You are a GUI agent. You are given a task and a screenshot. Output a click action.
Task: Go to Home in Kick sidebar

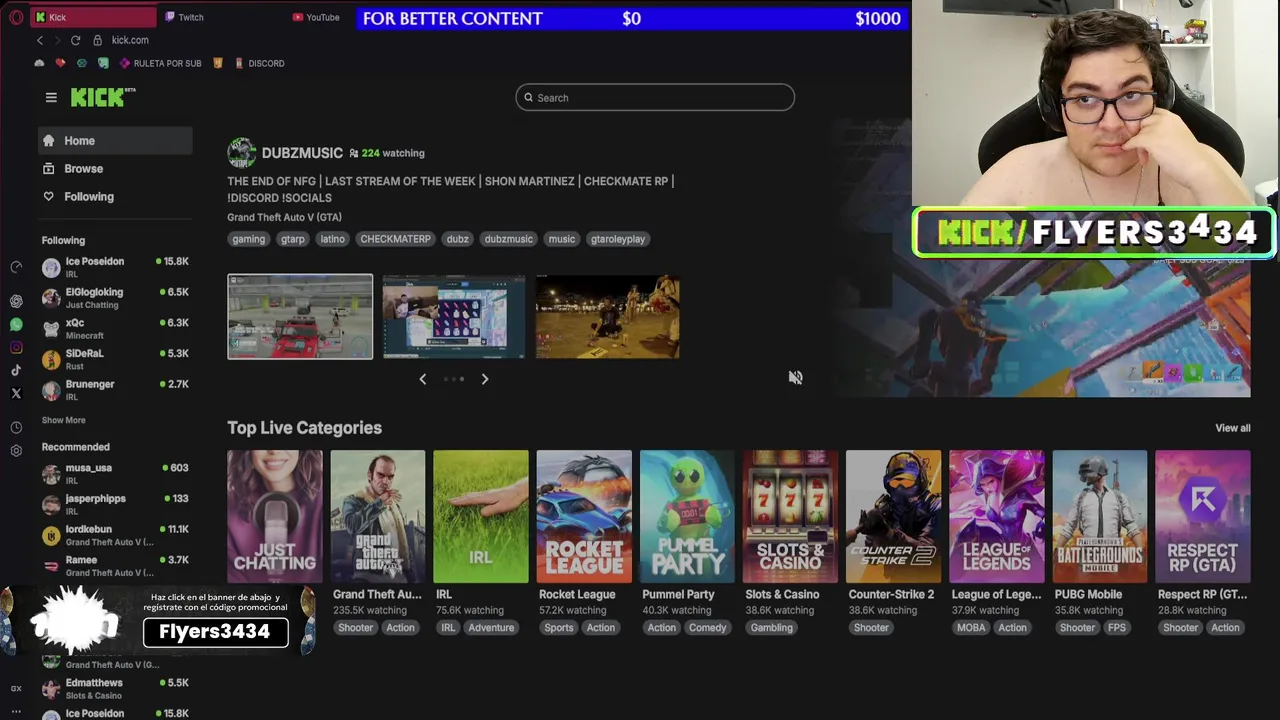115,141
